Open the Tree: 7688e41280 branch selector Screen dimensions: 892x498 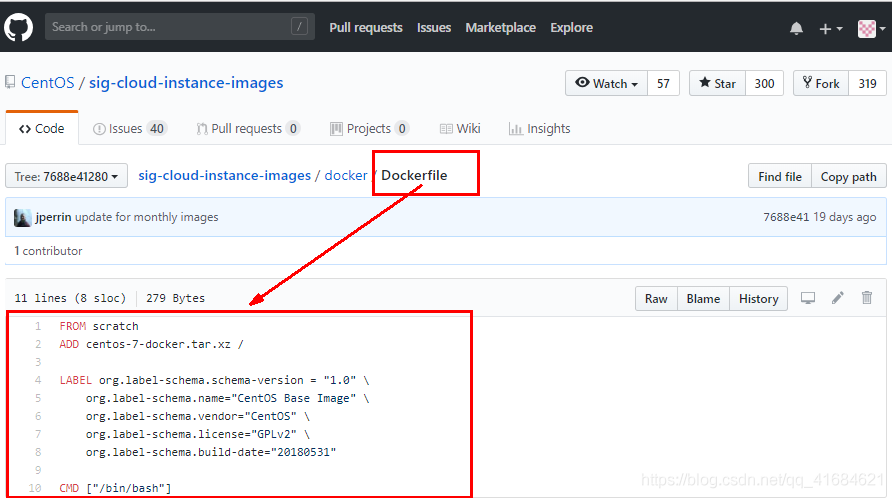point(67,176)
